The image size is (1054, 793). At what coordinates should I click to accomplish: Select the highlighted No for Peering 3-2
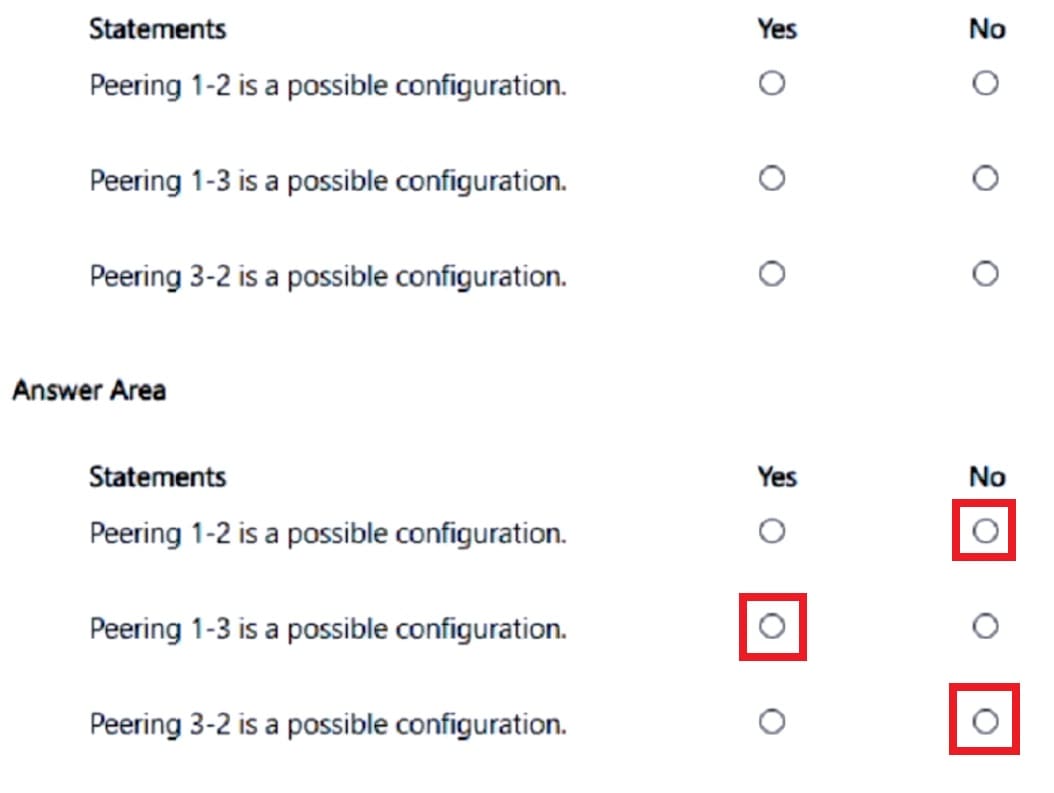point(984,721)
